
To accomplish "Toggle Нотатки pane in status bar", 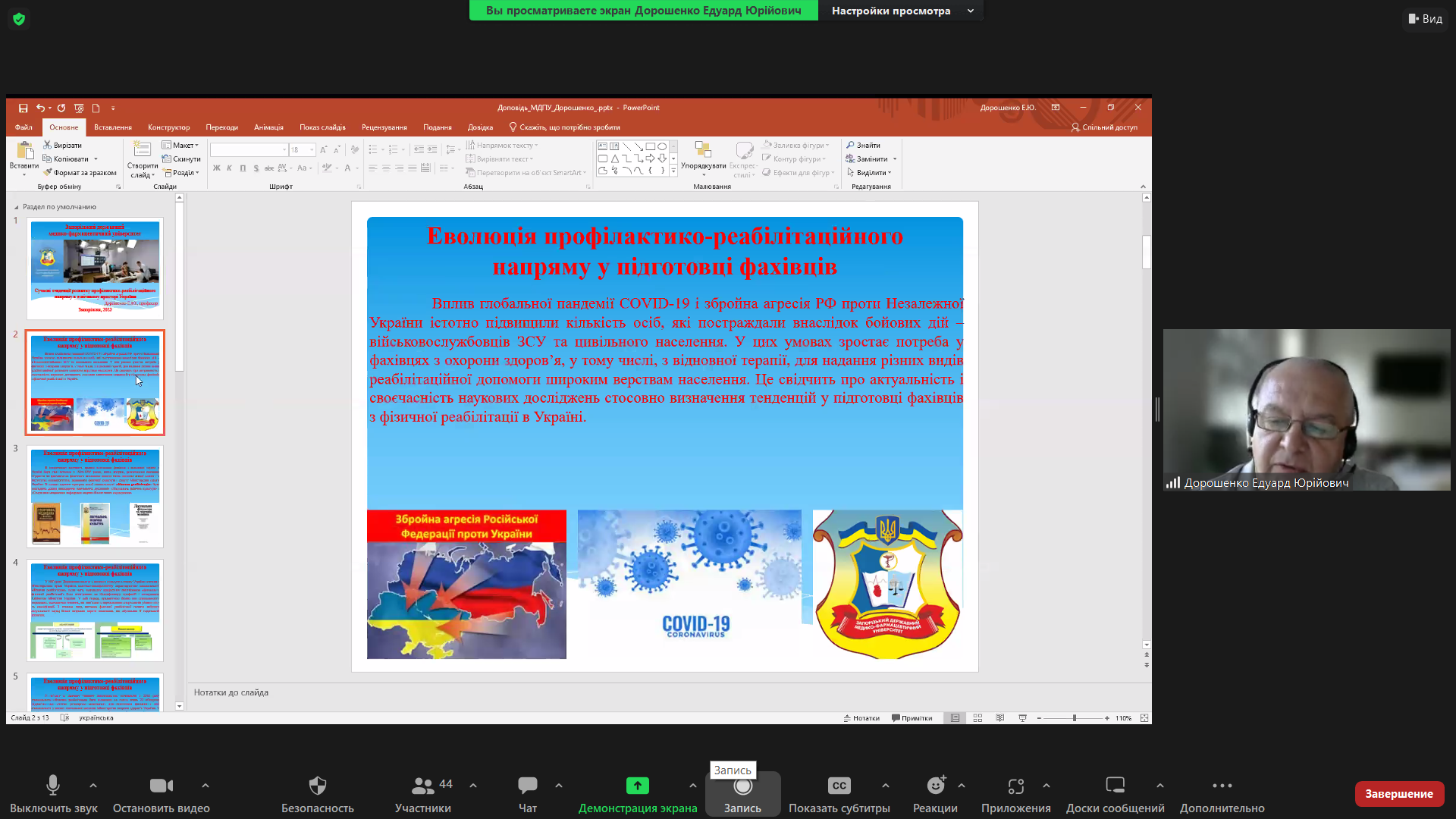I will (x=861, y=718).
